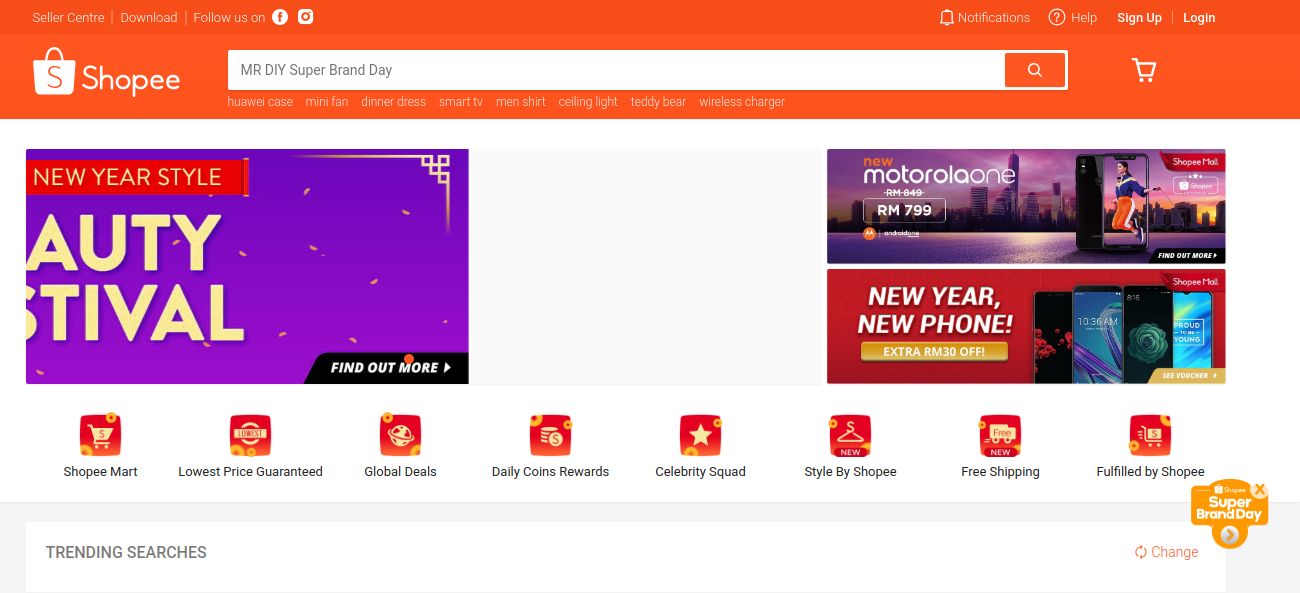Click the Shopee Mart label
Viewport: 1300px width, 593px height.
click(100, 472)
